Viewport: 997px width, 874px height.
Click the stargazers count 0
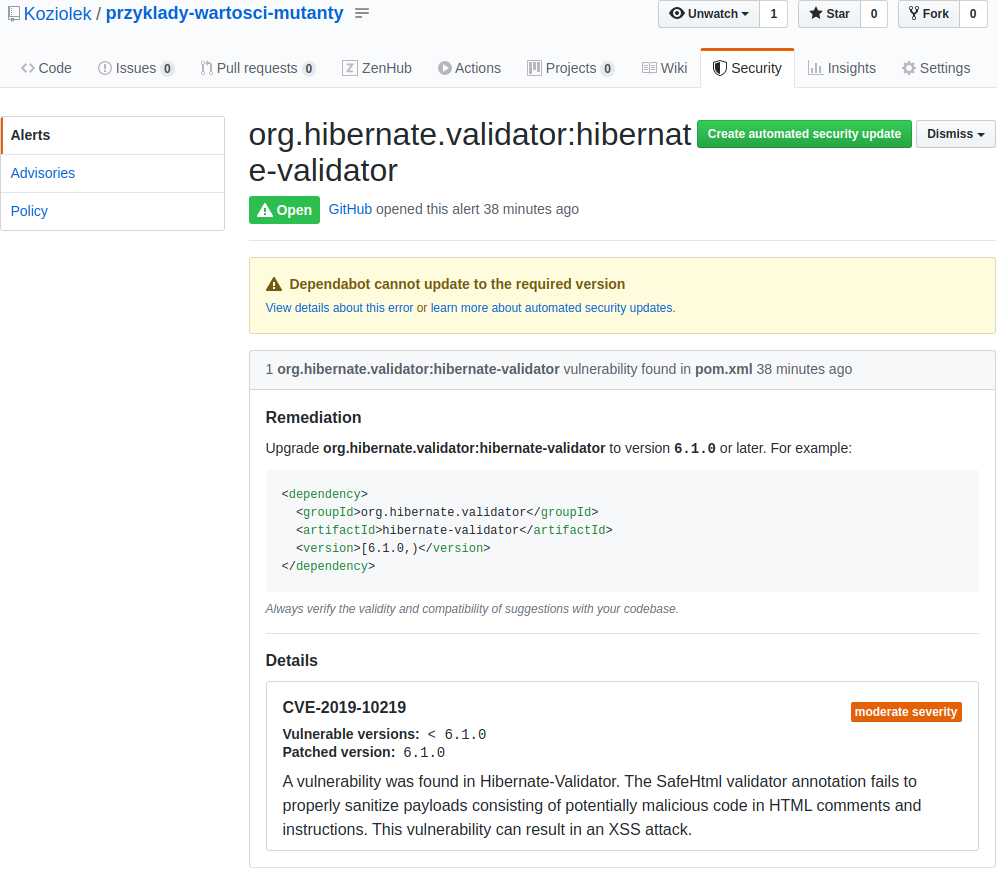coord(874,13)
